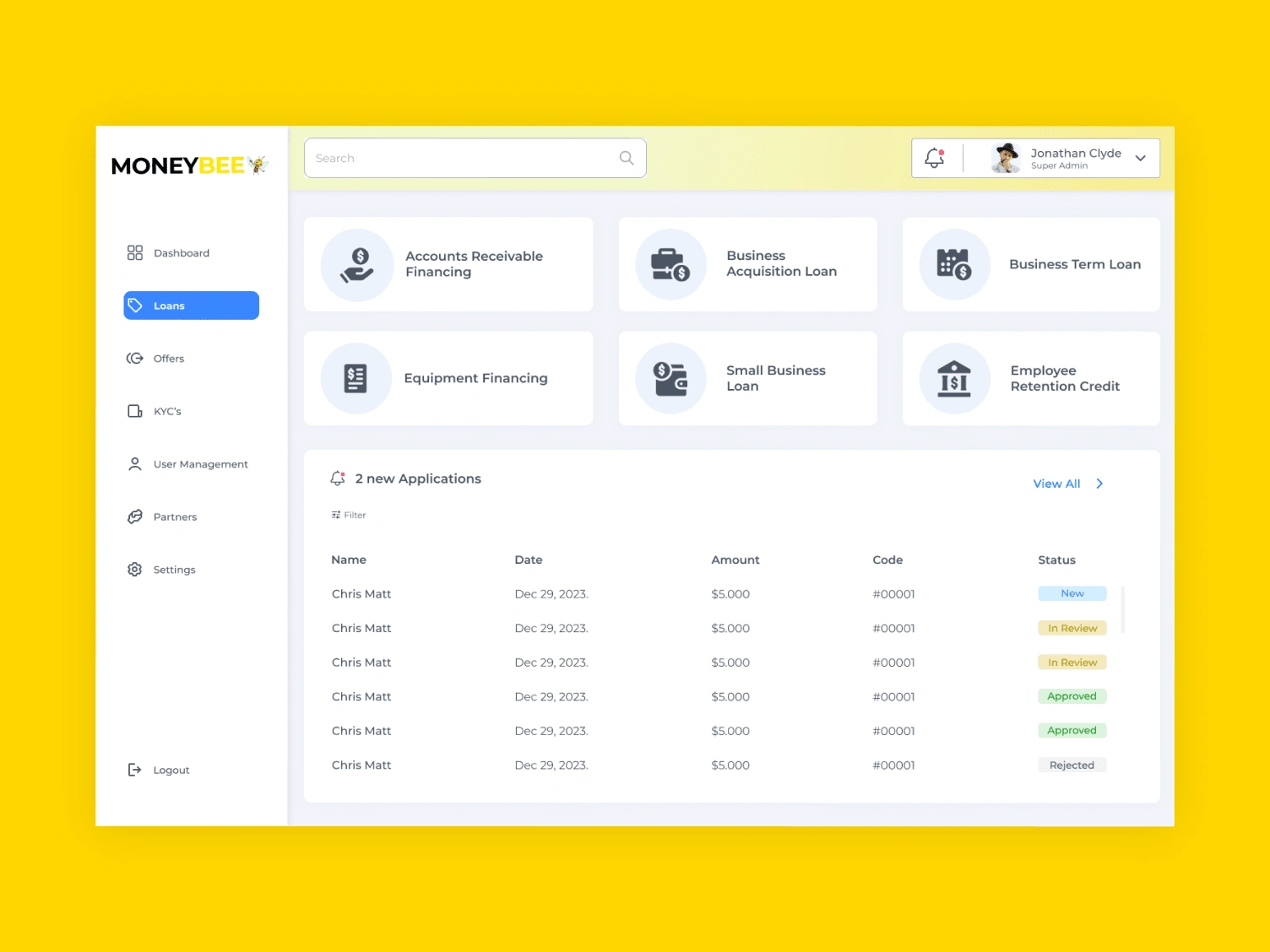Click the Logout button label
This screenshot has height=952, width=1270.
[171, 771]
